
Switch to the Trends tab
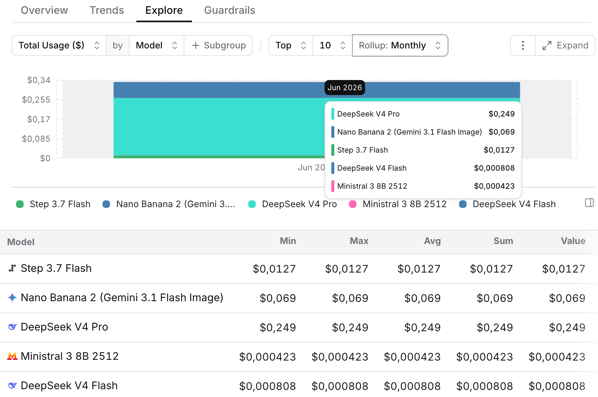107,10
